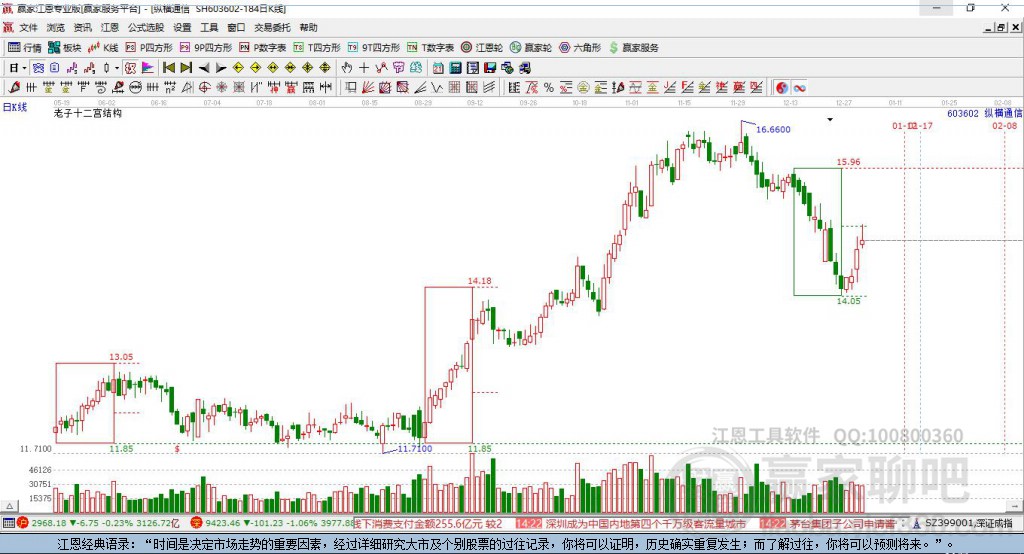
Task: Open the 交易委托 menu
Action: [272, 27]
